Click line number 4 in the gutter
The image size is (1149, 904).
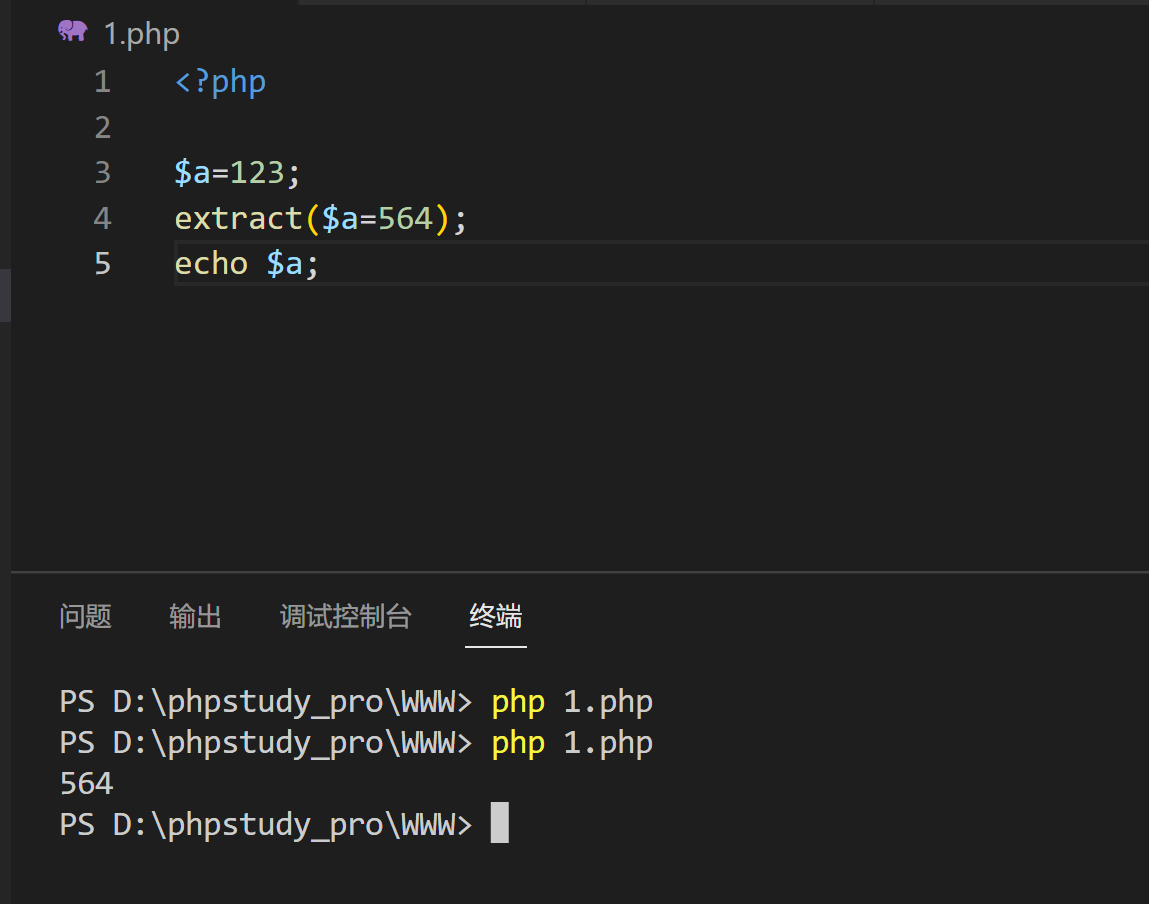[103, 218]
